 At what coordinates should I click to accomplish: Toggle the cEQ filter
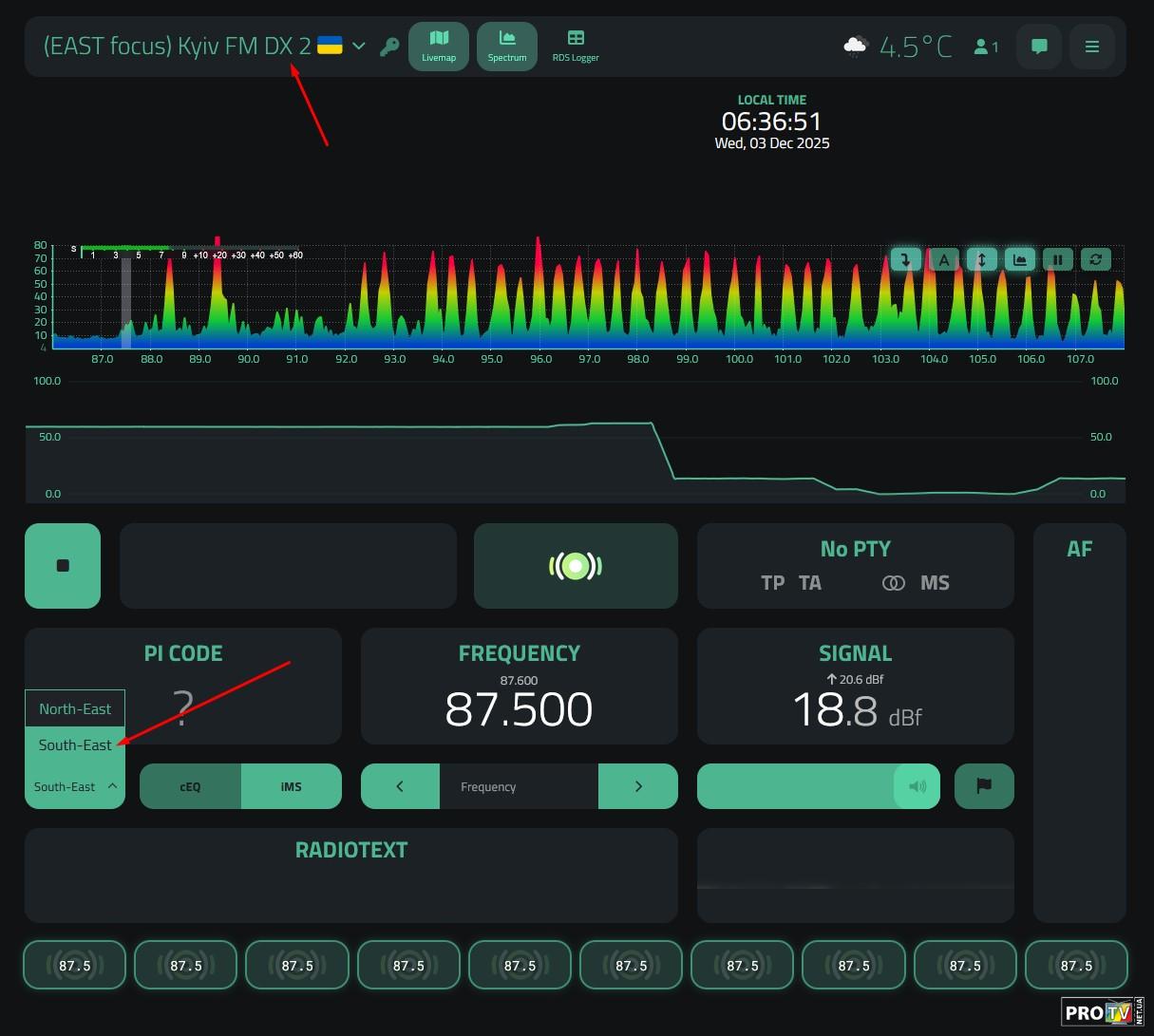click(190, 786)
